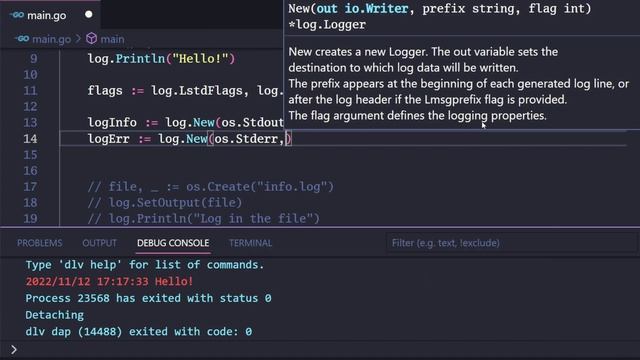Click the main symbol cube icon in breadcrumb
The height and width of the screenshot is (360, 640).
click(91, 38)
